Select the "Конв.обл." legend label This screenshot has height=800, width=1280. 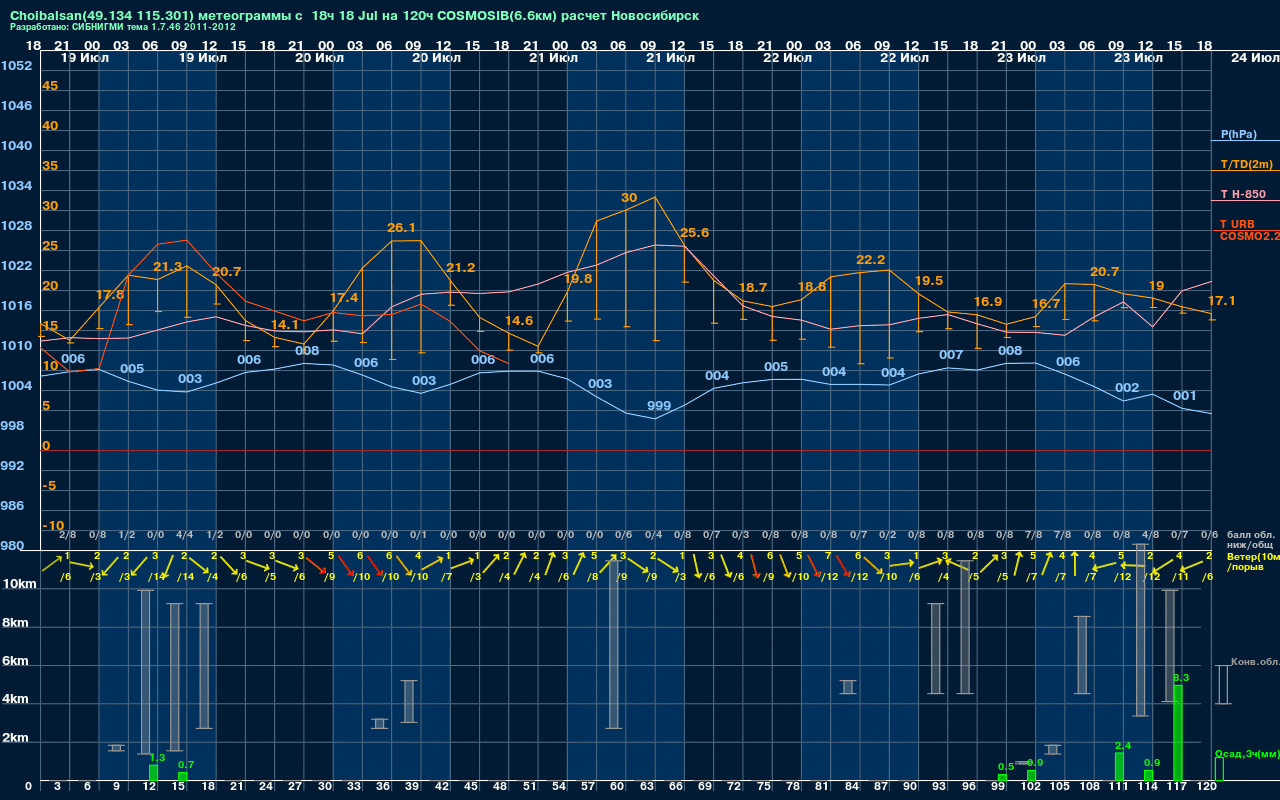point(1255,662)
